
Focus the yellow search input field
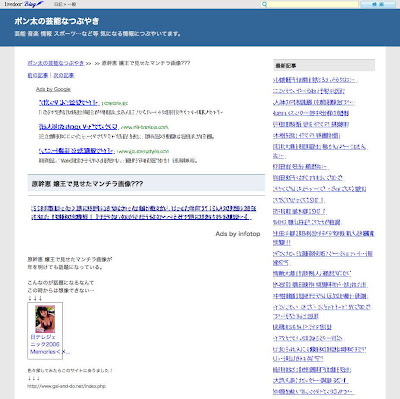(x=313, y=4)
